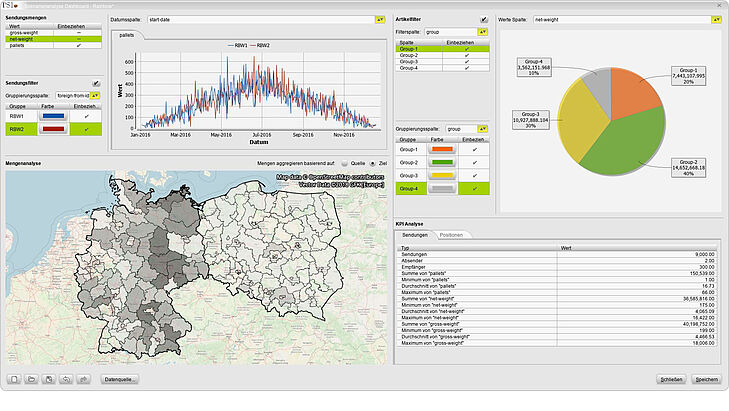Toggle Einbeziehen checkmark for pallets row
Screen dimensions: 729x411
pyautogui.click(x=78, y=45)
